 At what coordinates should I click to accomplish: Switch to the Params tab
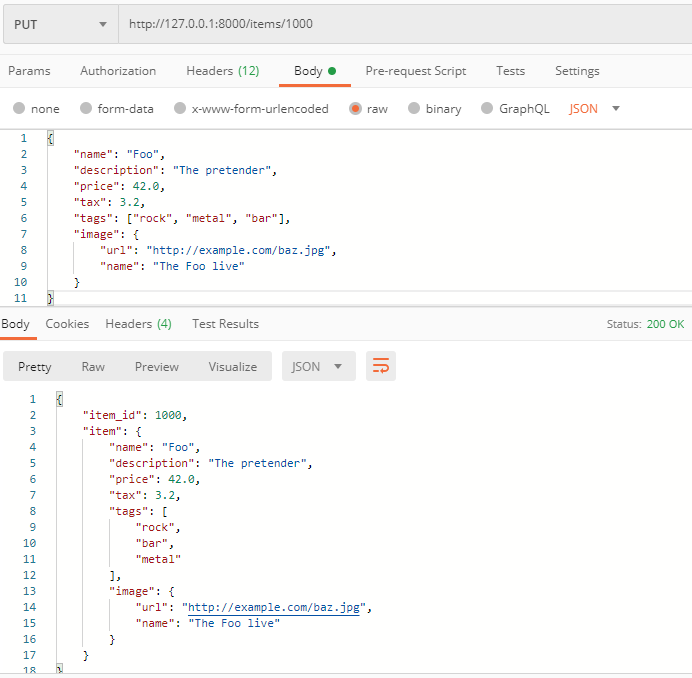click(x=29, y=71)
